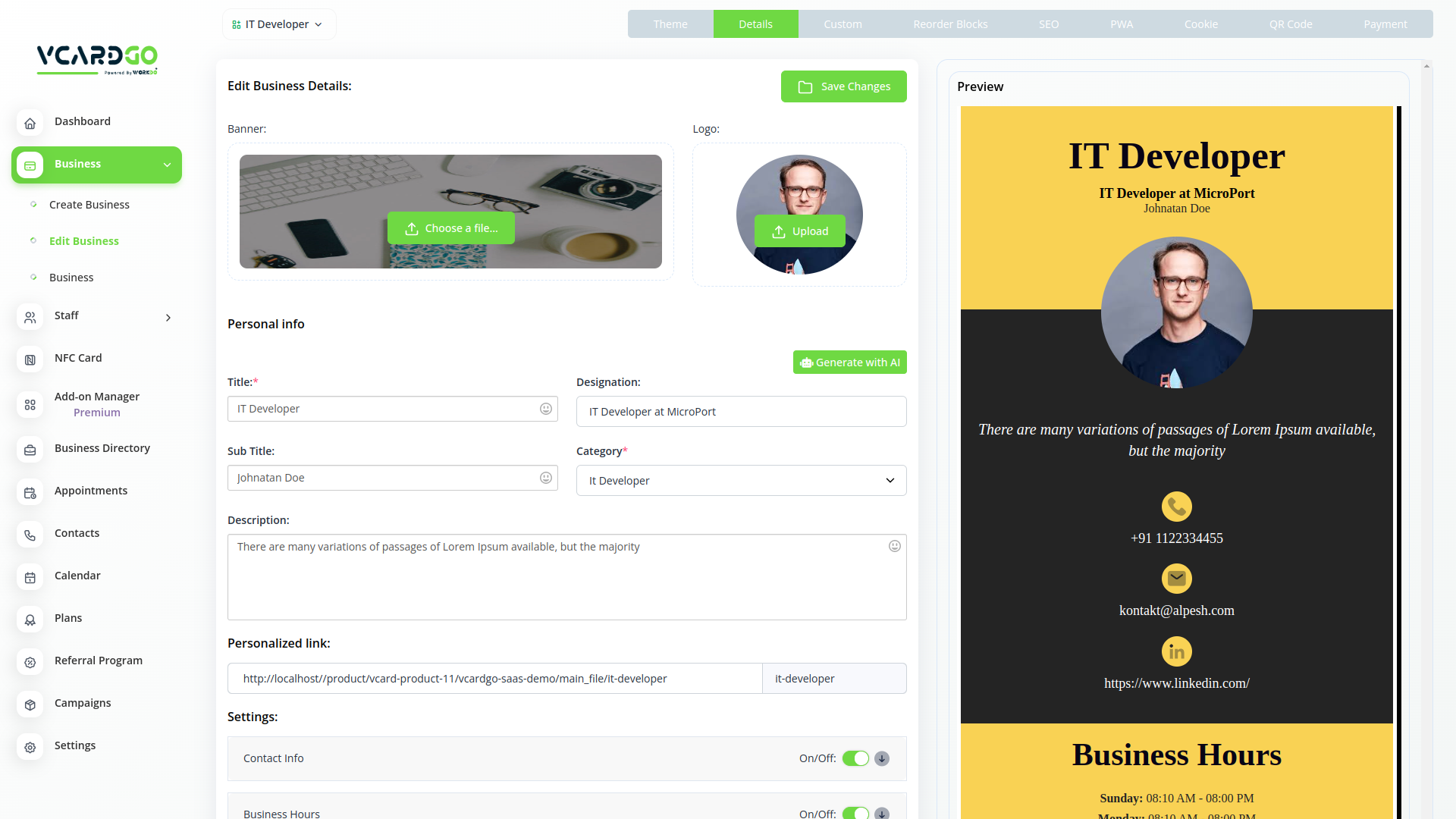Click the emoji icon in the Description box

coord(894,546)
